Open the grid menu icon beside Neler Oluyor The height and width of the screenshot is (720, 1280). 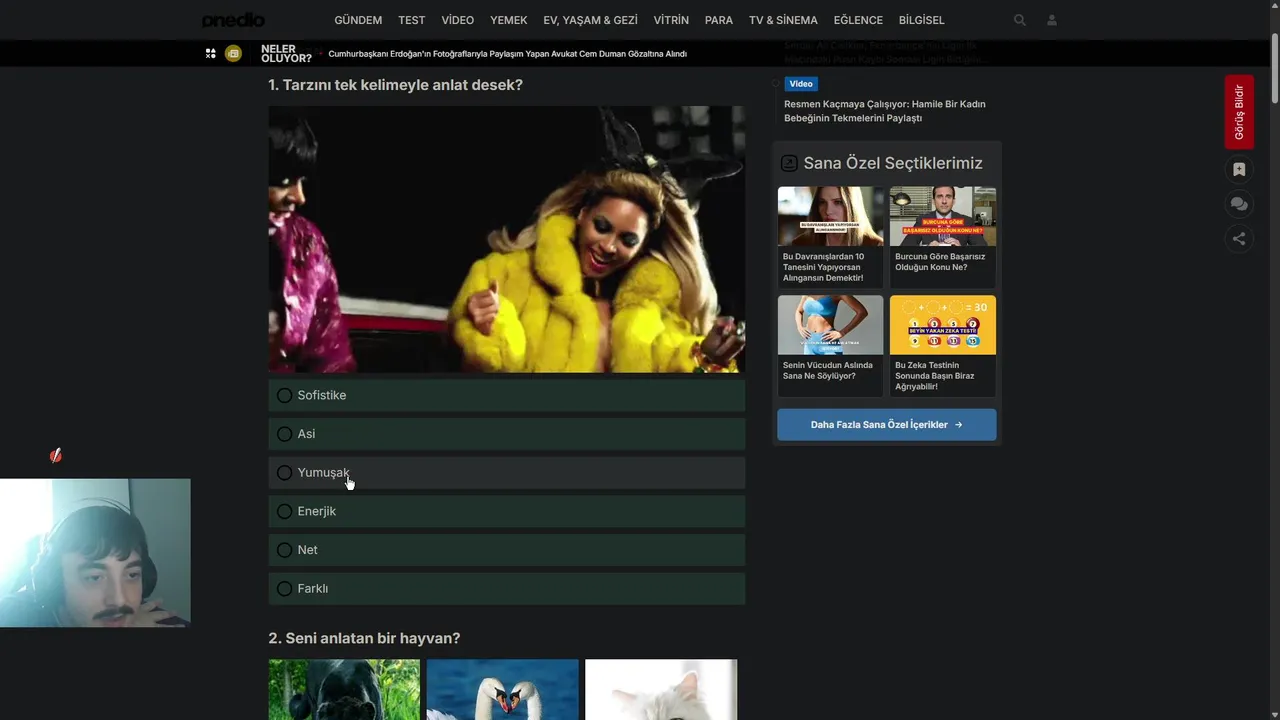pos(210,54)
